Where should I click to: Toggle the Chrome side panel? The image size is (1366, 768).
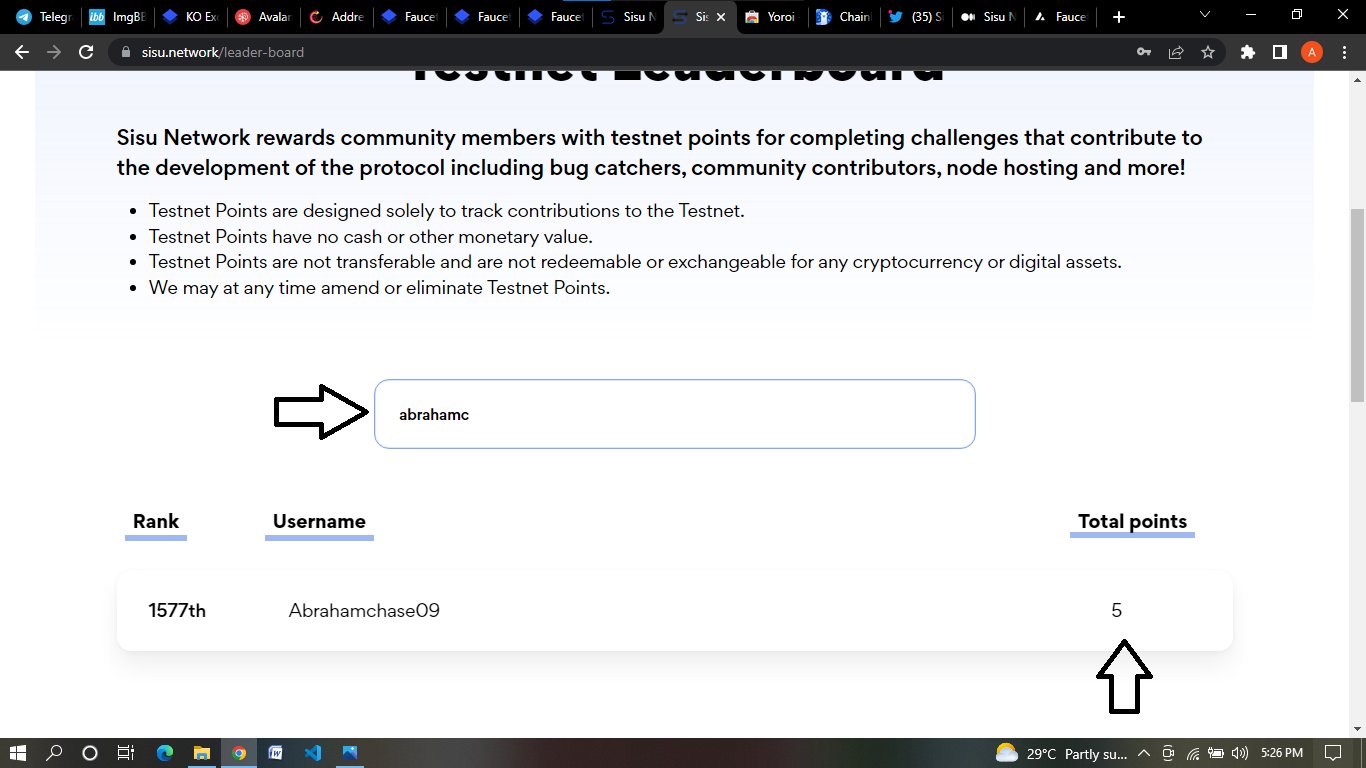1279,52
